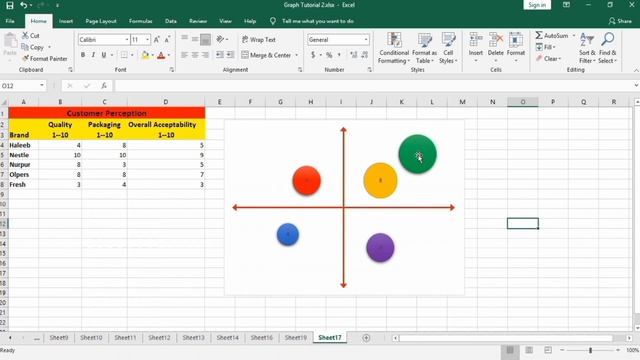Toggle Italic formatting

tap(93, 55)
